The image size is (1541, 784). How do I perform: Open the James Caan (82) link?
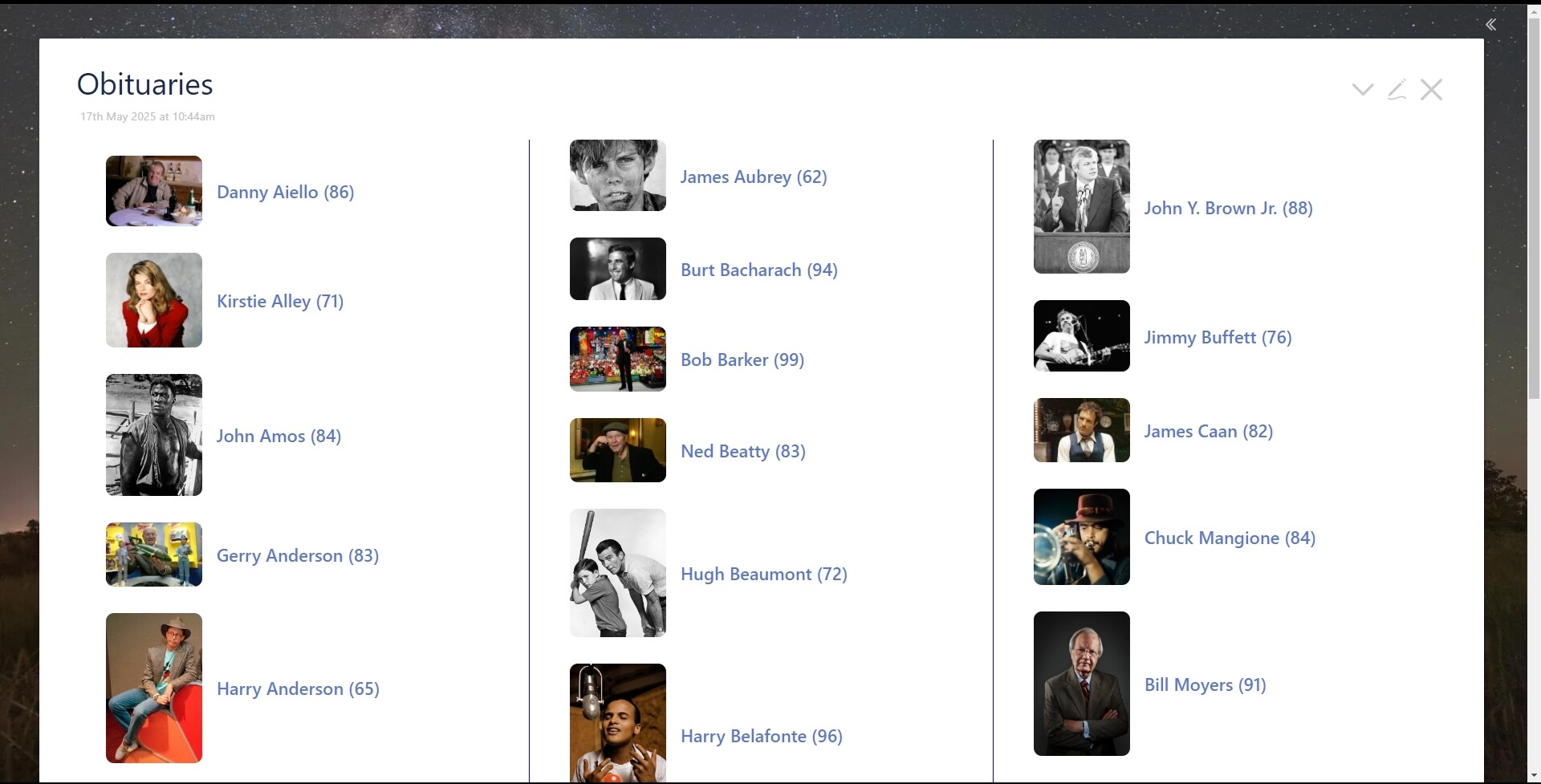coord(1209,431)
